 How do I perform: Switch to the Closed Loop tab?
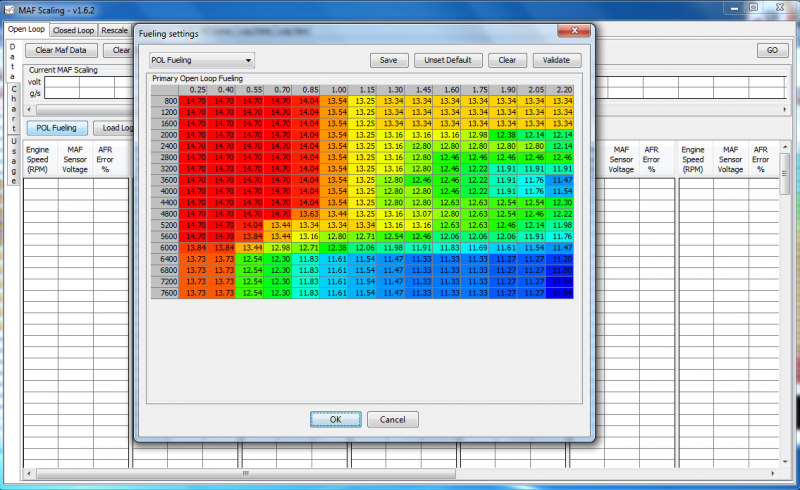pyautogui.click(x=72, y=31)
